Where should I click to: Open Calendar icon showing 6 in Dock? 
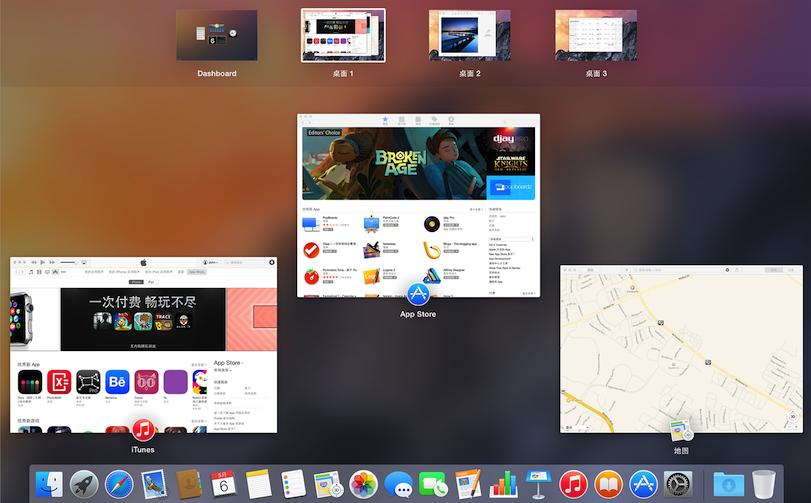pos(223,484)
